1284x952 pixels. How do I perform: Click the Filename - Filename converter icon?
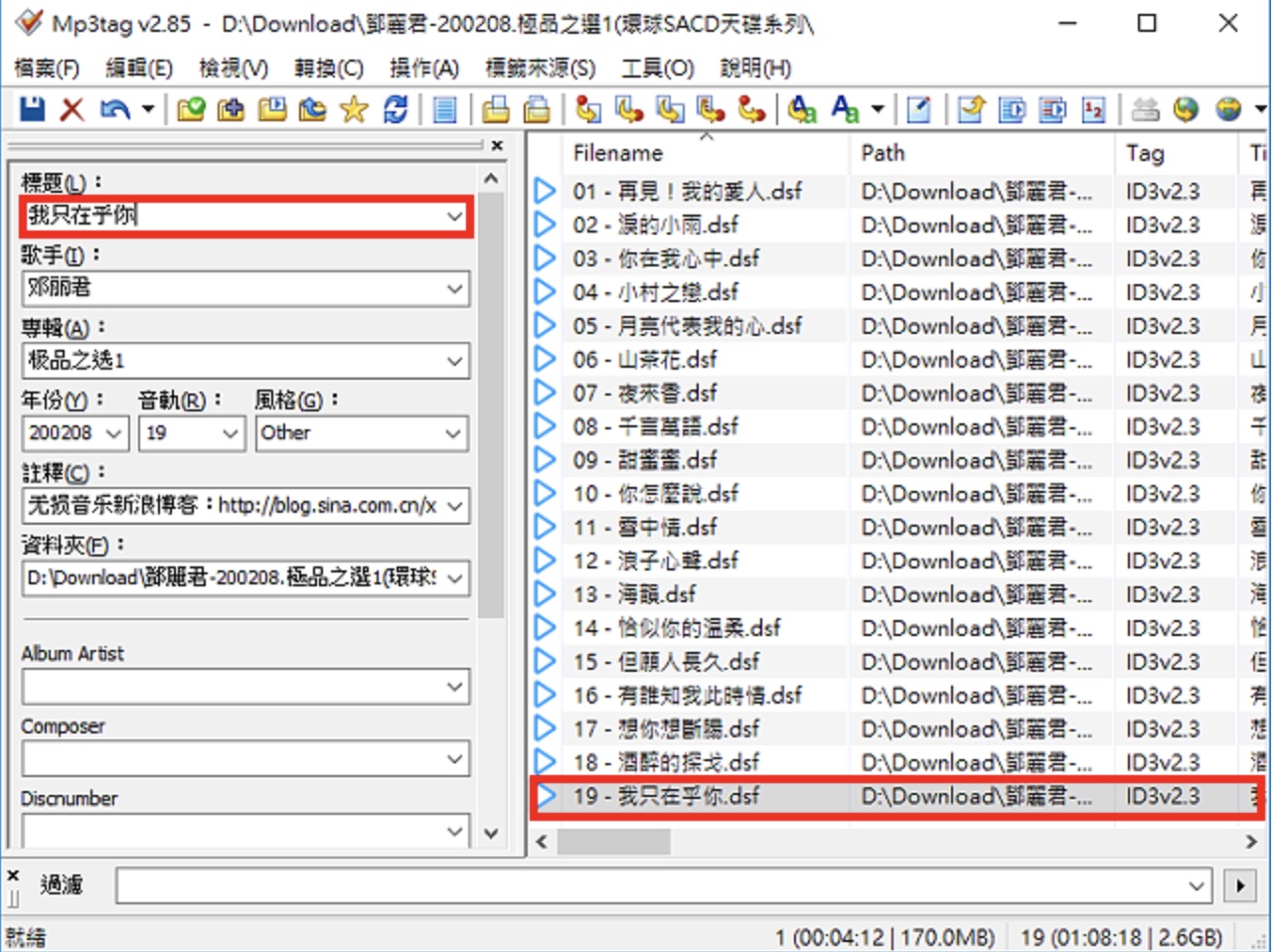pos(670,108)
